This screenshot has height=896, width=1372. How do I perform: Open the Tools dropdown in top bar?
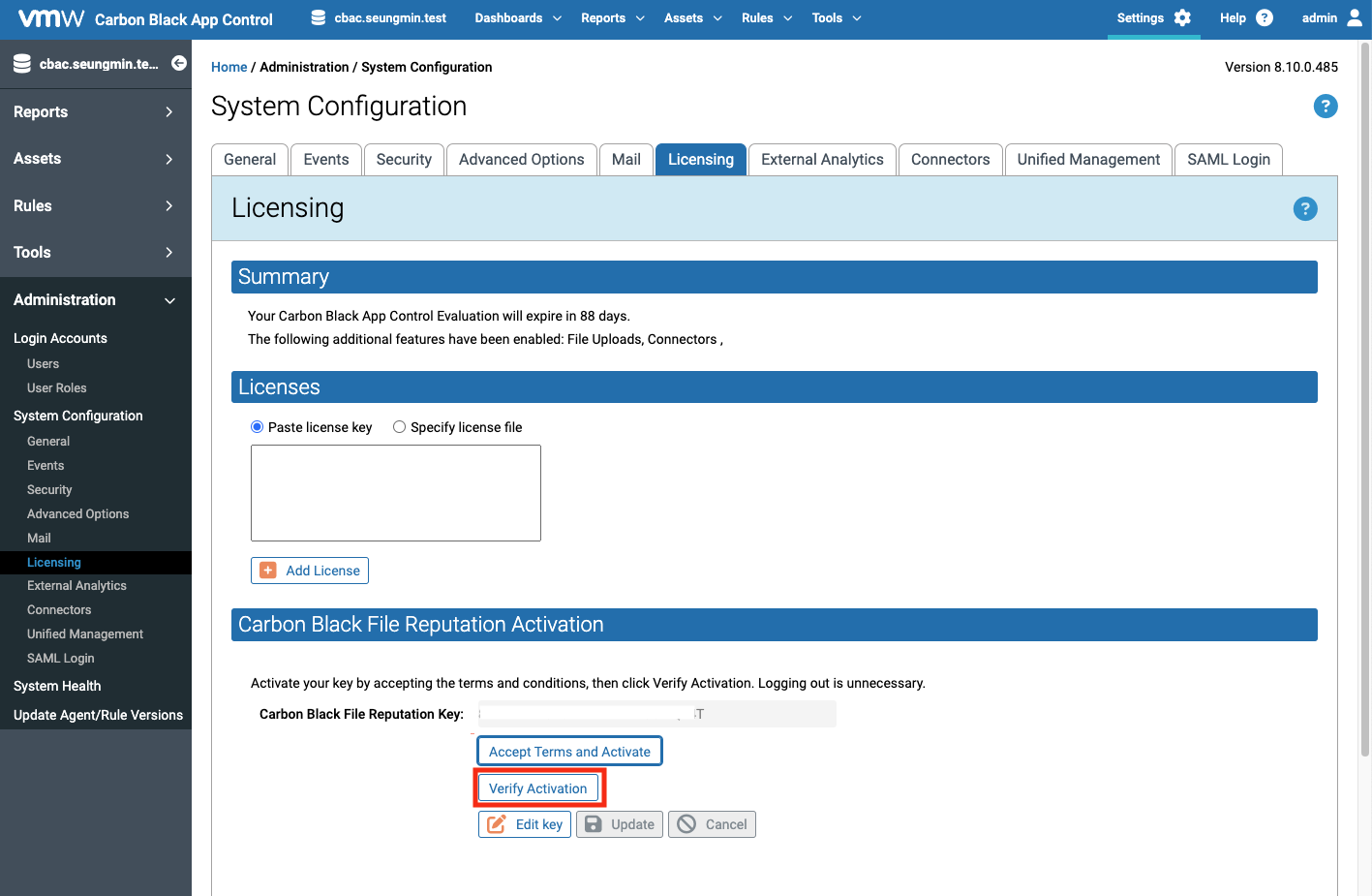pos(837,17)
